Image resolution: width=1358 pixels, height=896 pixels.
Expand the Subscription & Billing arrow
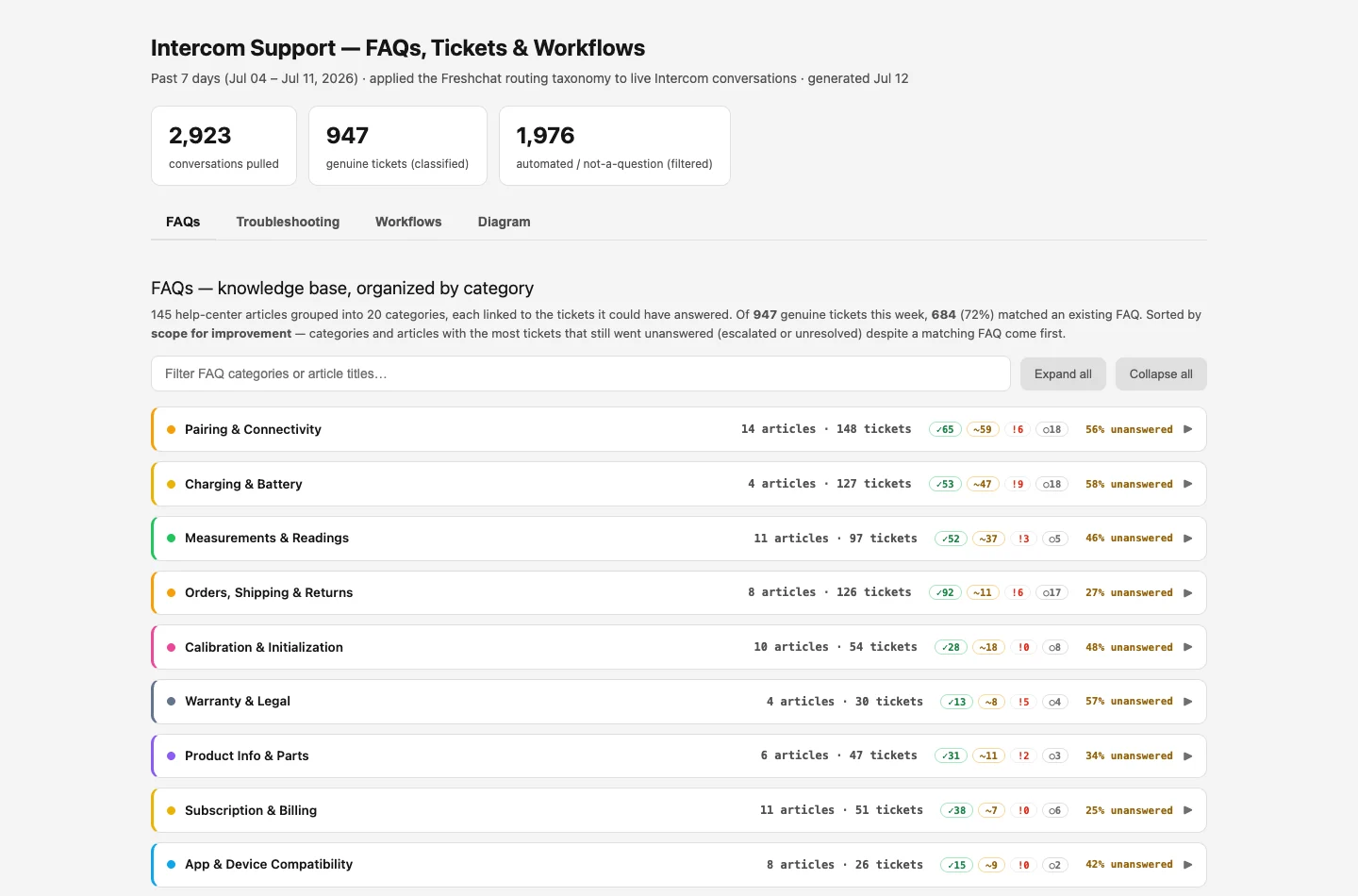[1188, 810]
